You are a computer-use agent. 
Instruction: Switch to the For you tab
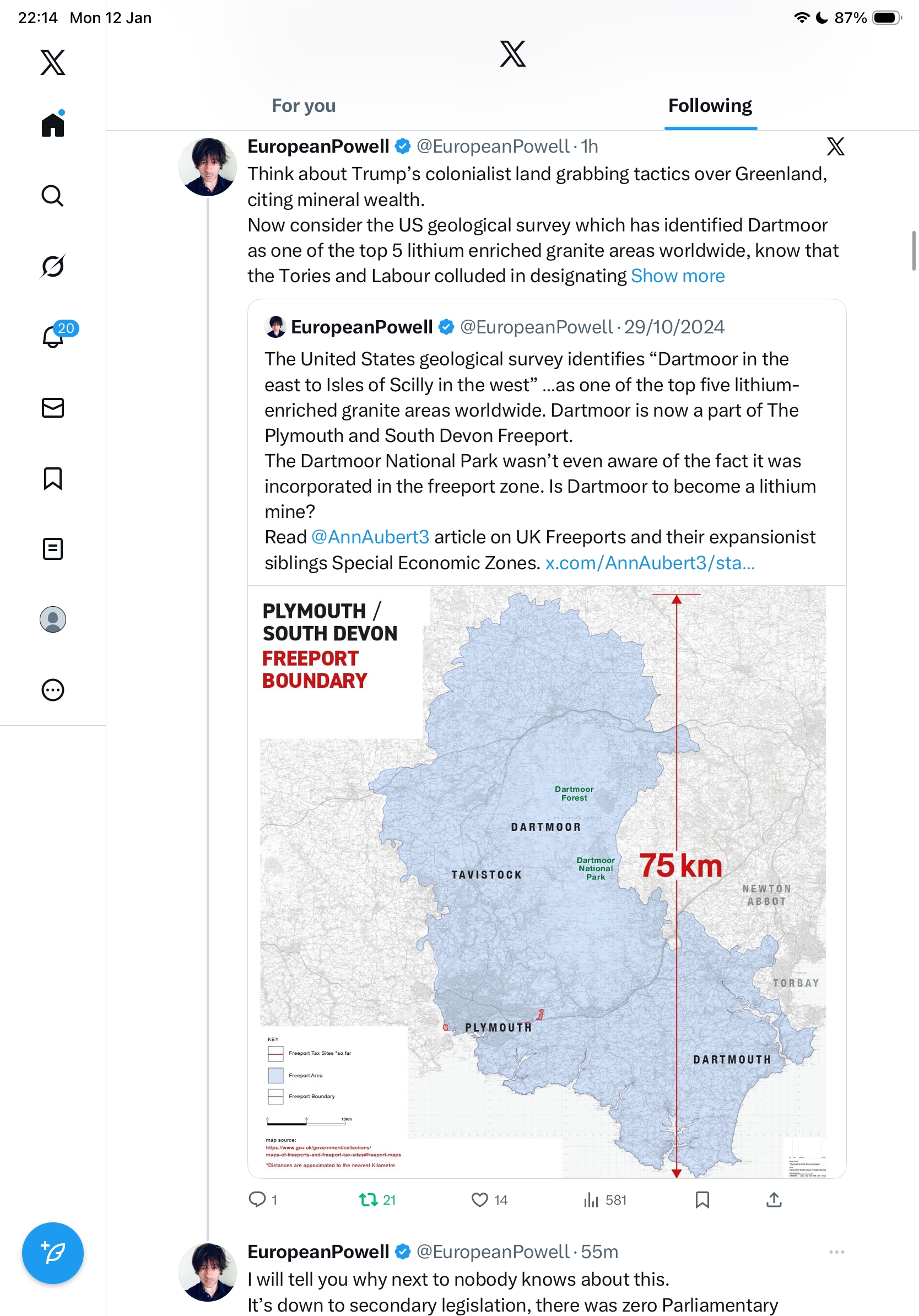304,106
